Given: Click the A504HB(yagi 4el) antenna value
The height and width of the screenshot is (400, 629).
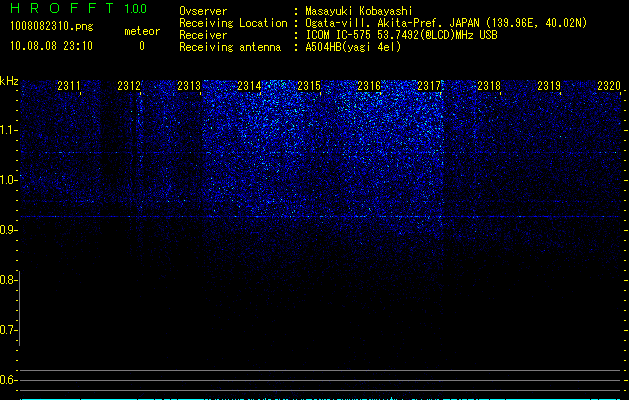Looking at the screenshot, I should click(353, 47).
